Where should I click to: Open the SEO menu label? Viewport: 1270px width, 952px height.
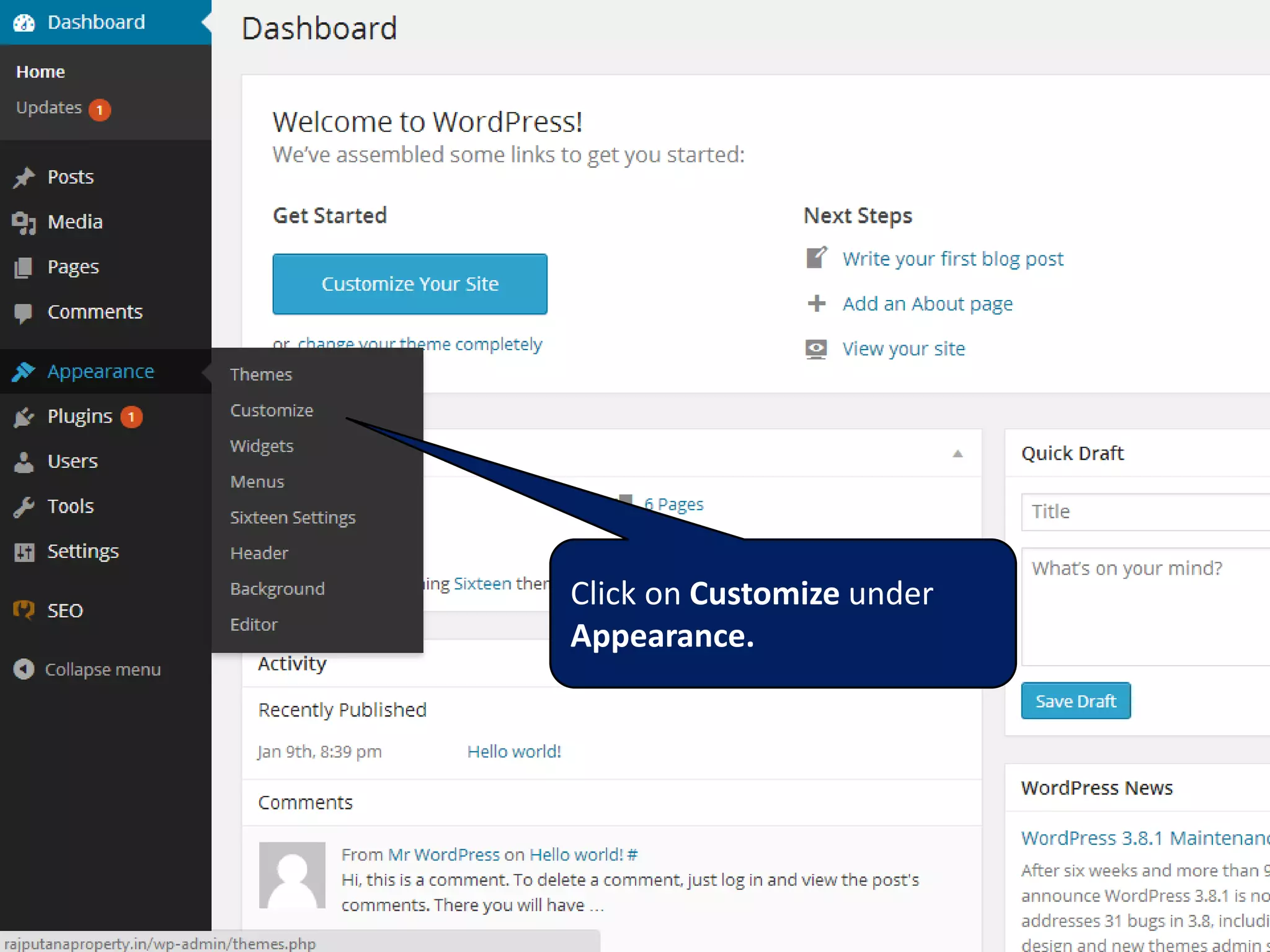point(65,610)
